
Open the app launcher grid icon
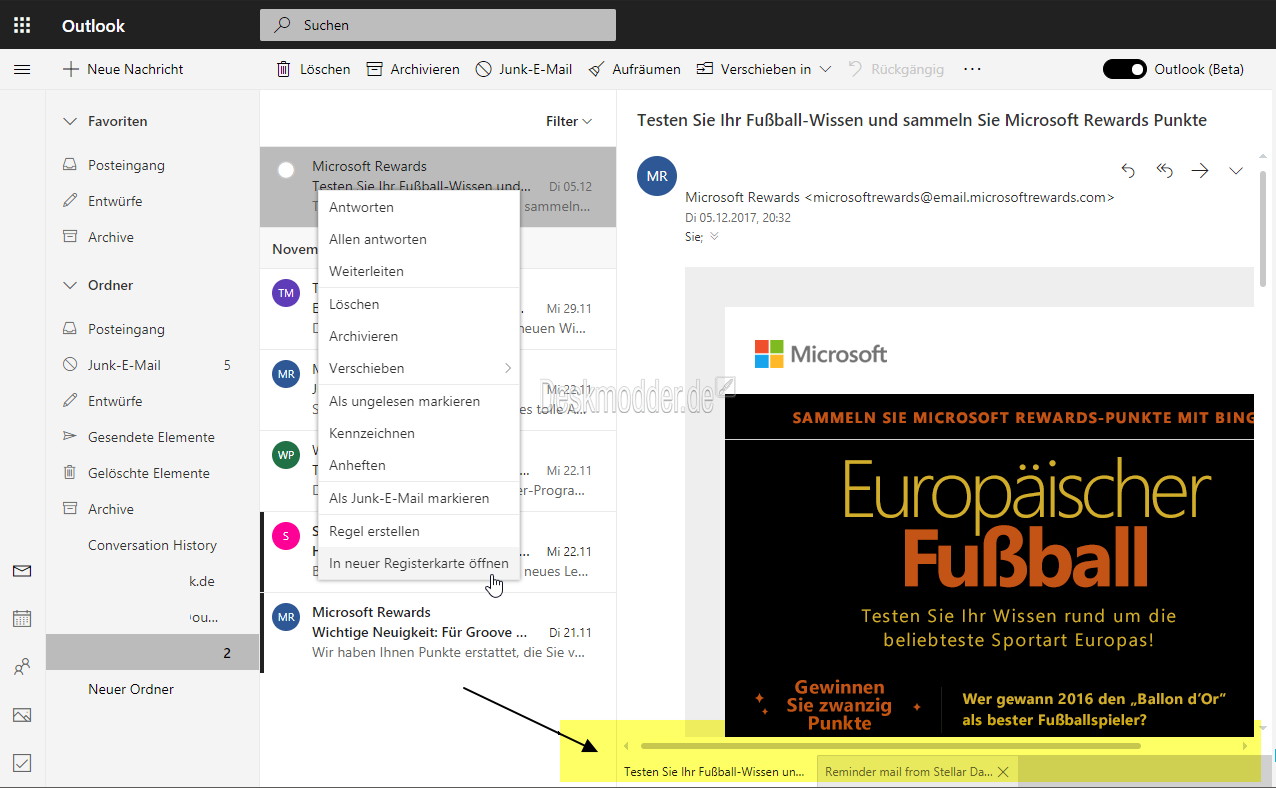[22, 25]
